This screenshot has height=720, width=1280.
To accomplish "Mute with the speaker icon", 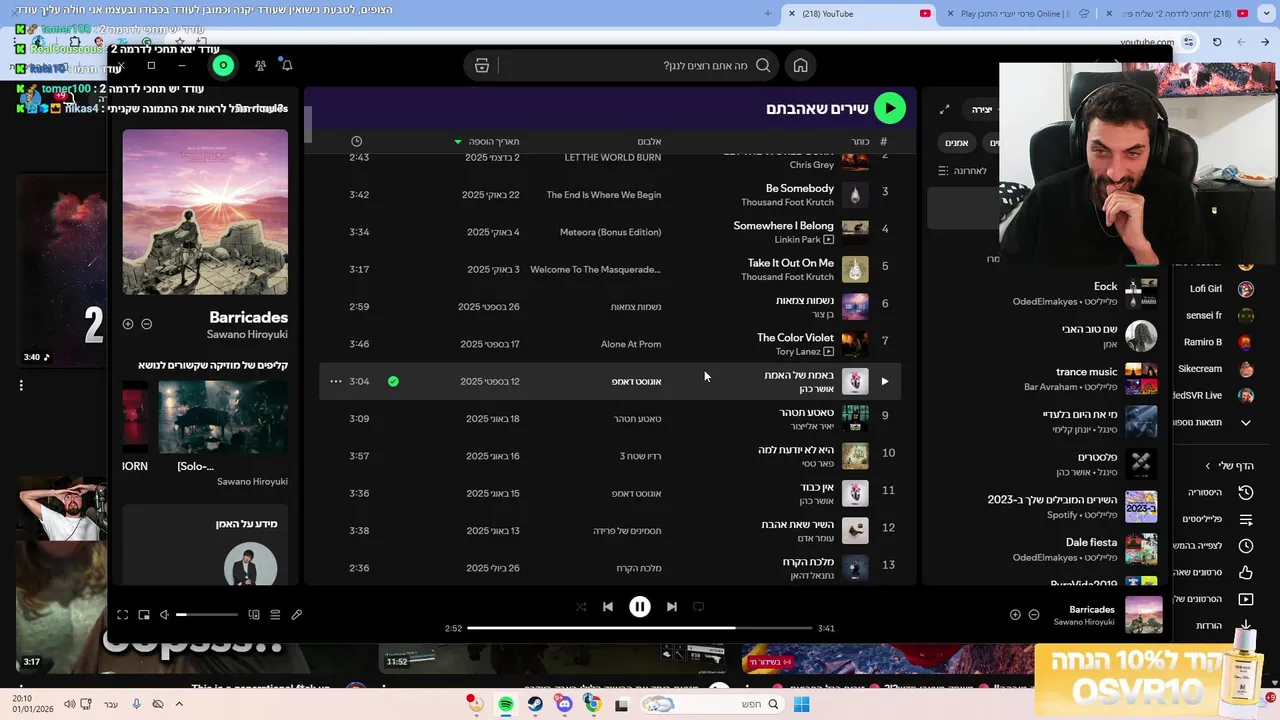I will [164, 615].
